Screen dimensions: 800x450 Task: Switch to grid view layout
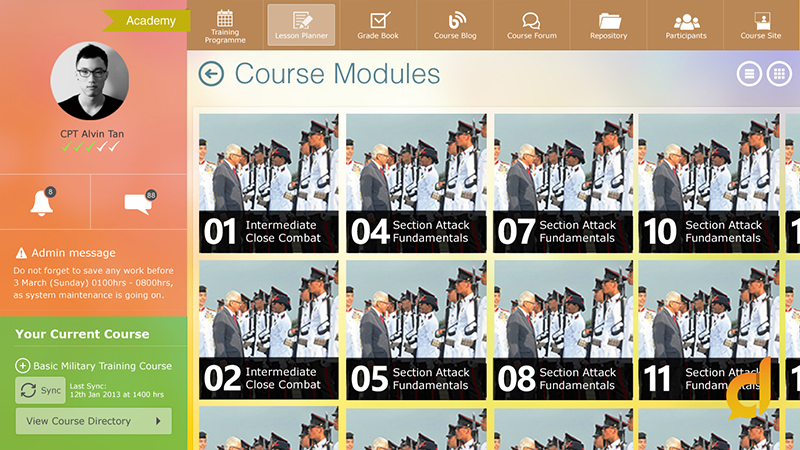click(x=778, y=73)
